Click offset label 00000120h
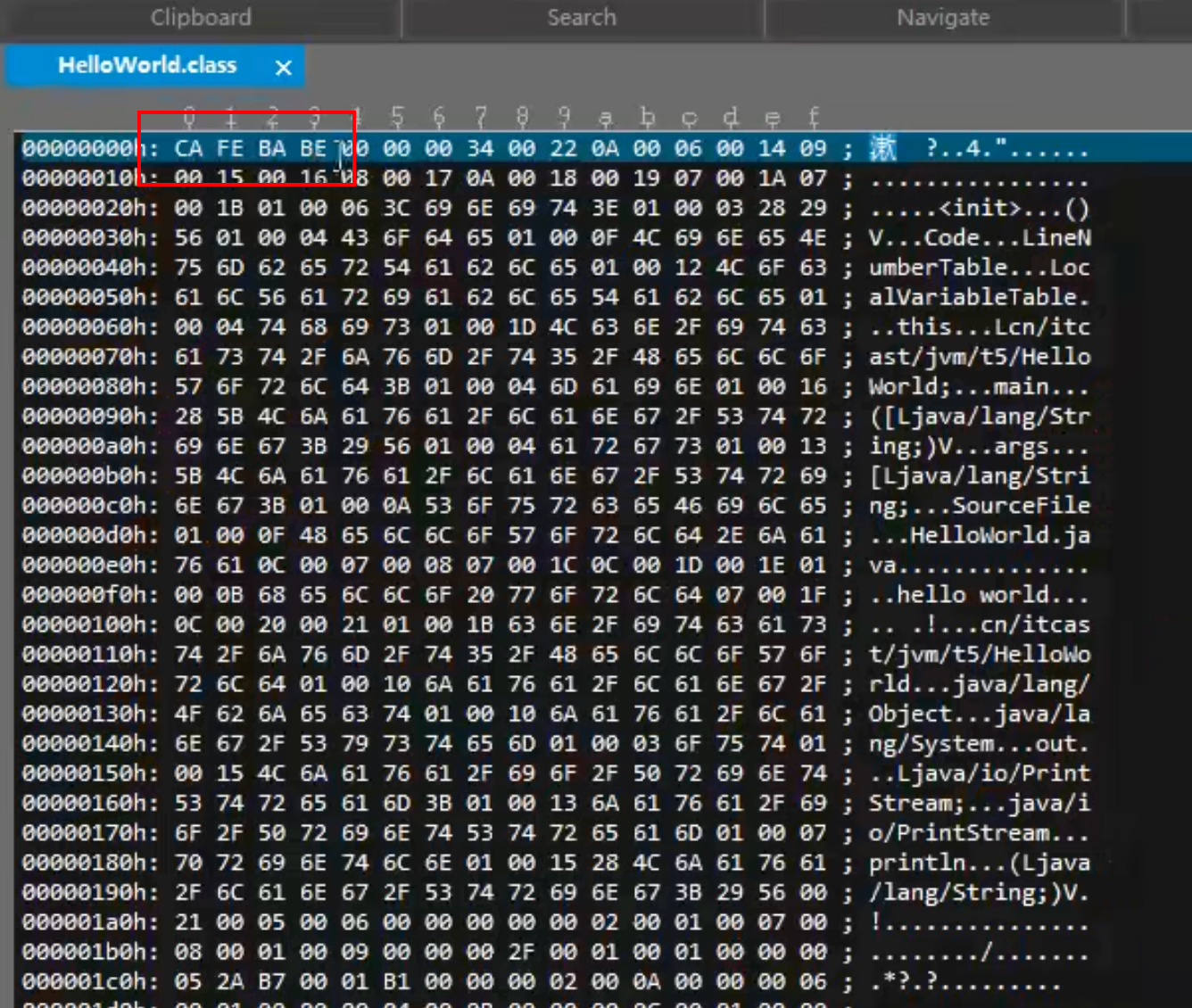The height and width of the screenshot is (1008, 1192). pyautogui.click(x=90, y=684)
